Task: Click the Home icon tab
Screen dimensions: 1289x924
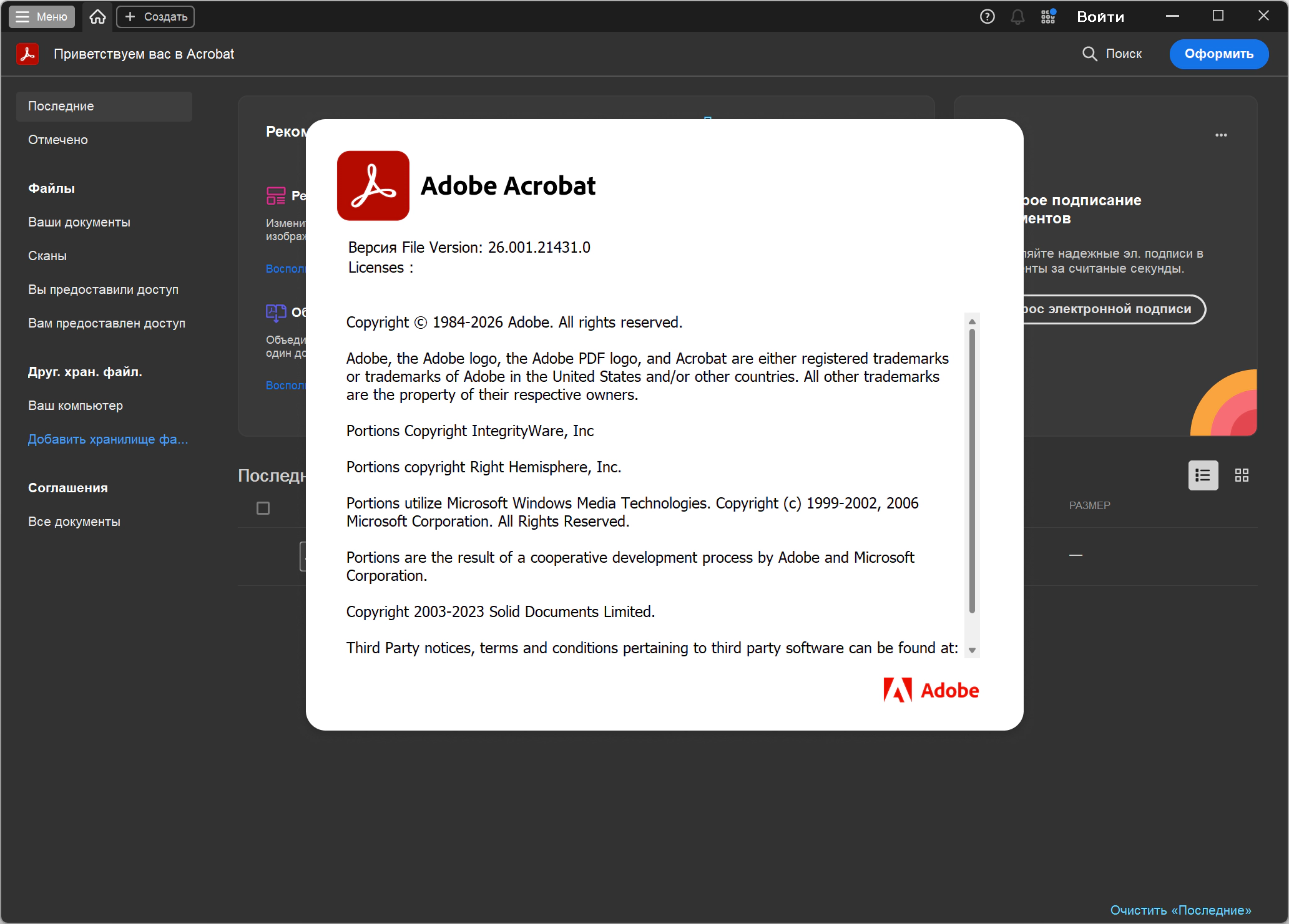Action: pyautogui.click(x=97, y=17)
